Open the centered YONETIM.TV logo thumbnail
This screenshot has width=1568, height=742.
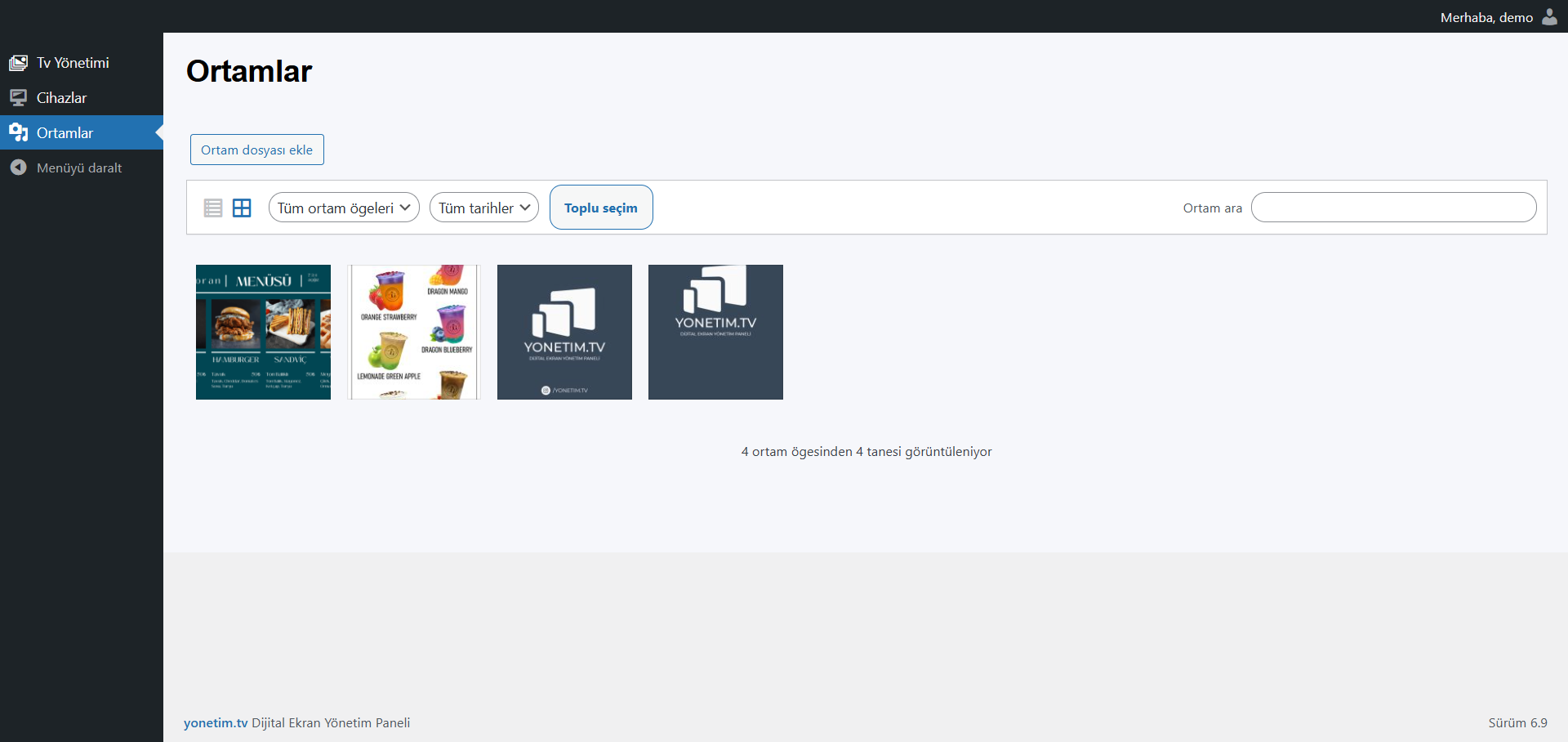click(564, 332)
